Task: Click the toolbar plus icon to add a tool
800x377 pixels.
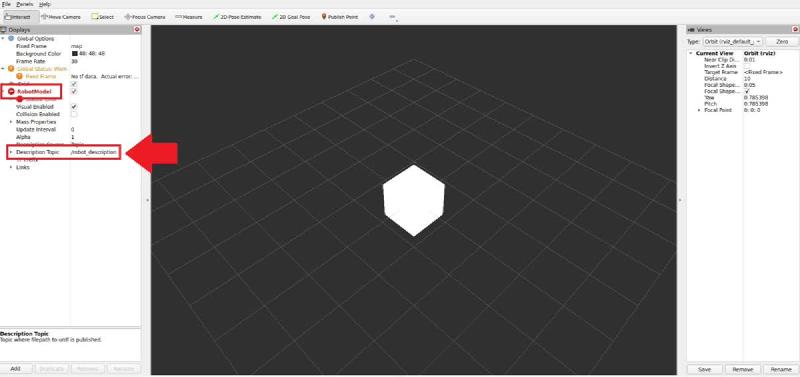Action: [372, 16]
